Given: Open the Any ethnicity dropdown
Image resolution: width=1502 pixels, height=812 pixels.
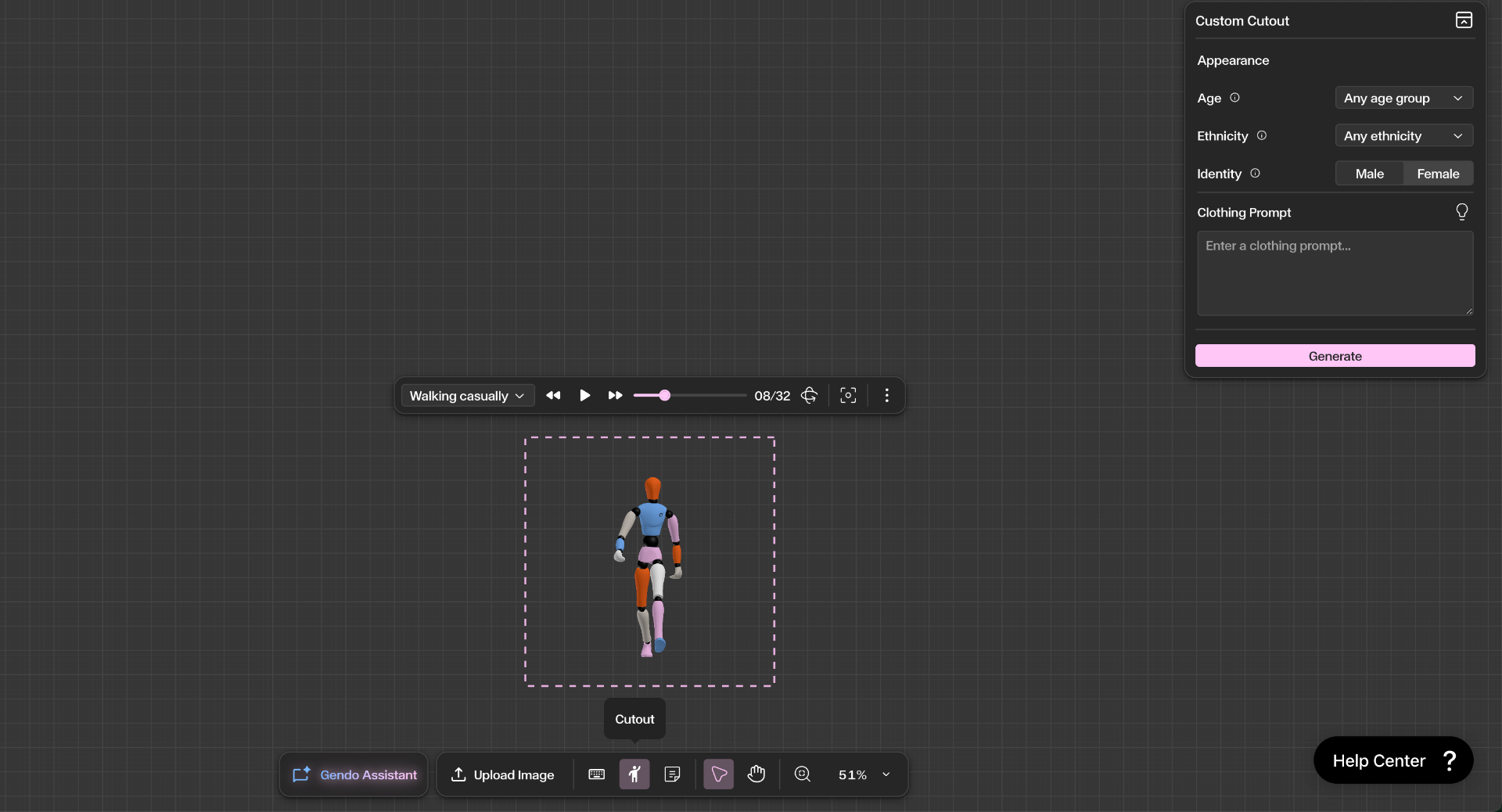Looking at the screenshot, I should pos(1403,135).
